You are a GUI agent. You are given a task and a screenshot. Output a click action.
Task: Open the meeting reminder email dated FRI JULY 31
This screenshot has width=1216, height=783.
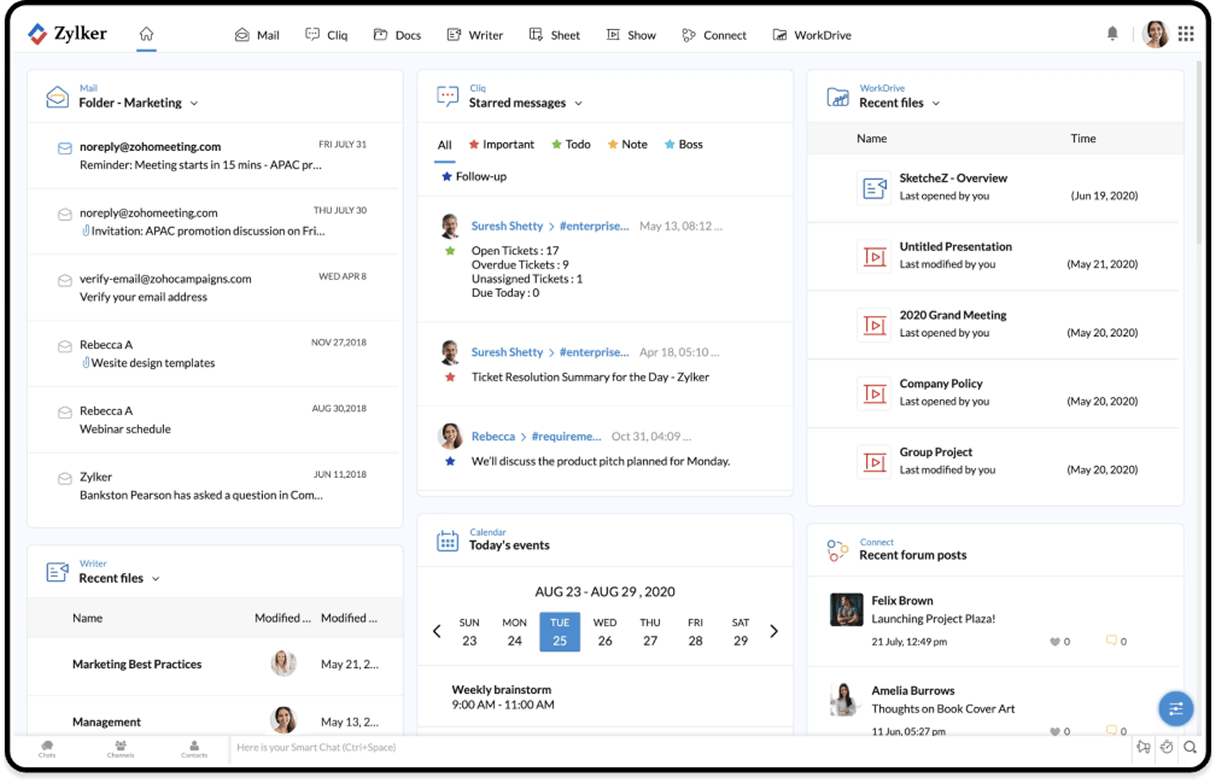tap(214, 155)
